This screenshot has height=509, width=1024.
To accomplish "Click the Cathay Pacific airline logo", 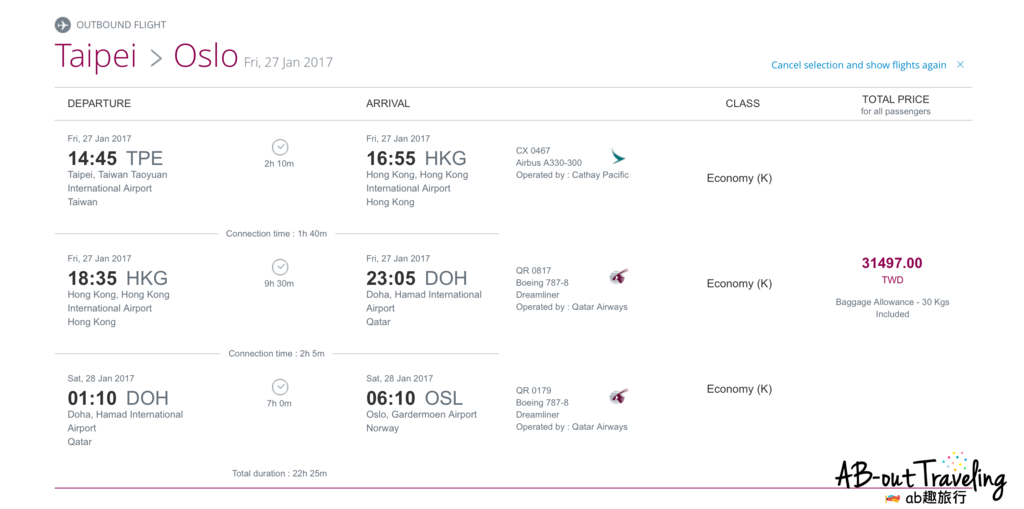I will click(x=618, y=156).
